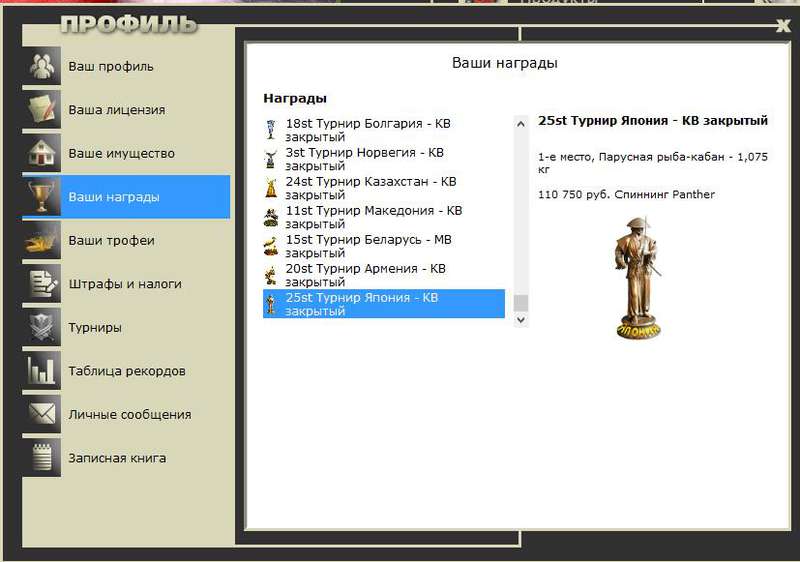Click the envelope icon beside Личные сообщения
Image resolution: width=800 pixels, height=562 pixels.
click(x=41, y=414)
